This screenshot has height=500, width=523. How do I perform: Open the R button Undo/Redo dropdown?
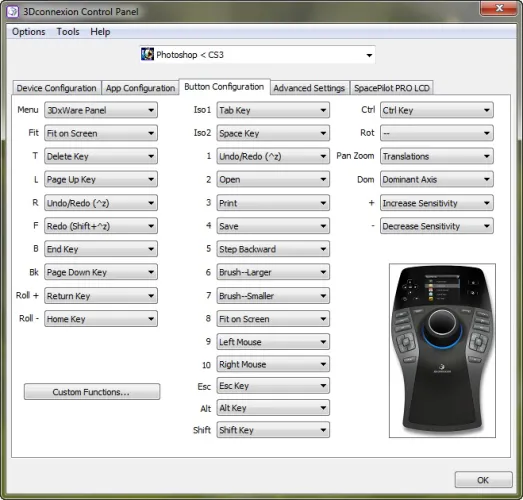point(101,203)
